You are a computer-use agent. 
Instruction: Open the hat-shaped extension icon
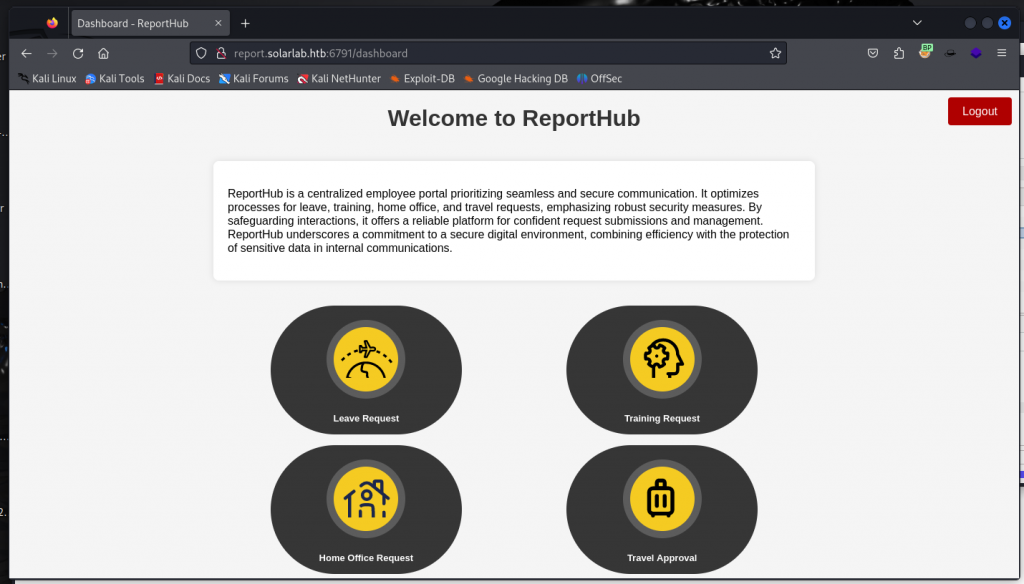[950, 54]
